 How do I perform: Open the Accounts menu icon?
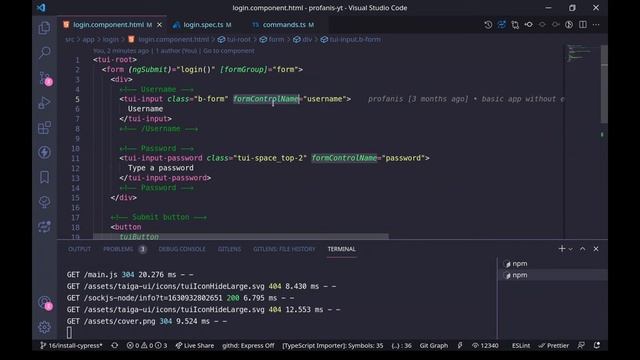click(45, 303)
